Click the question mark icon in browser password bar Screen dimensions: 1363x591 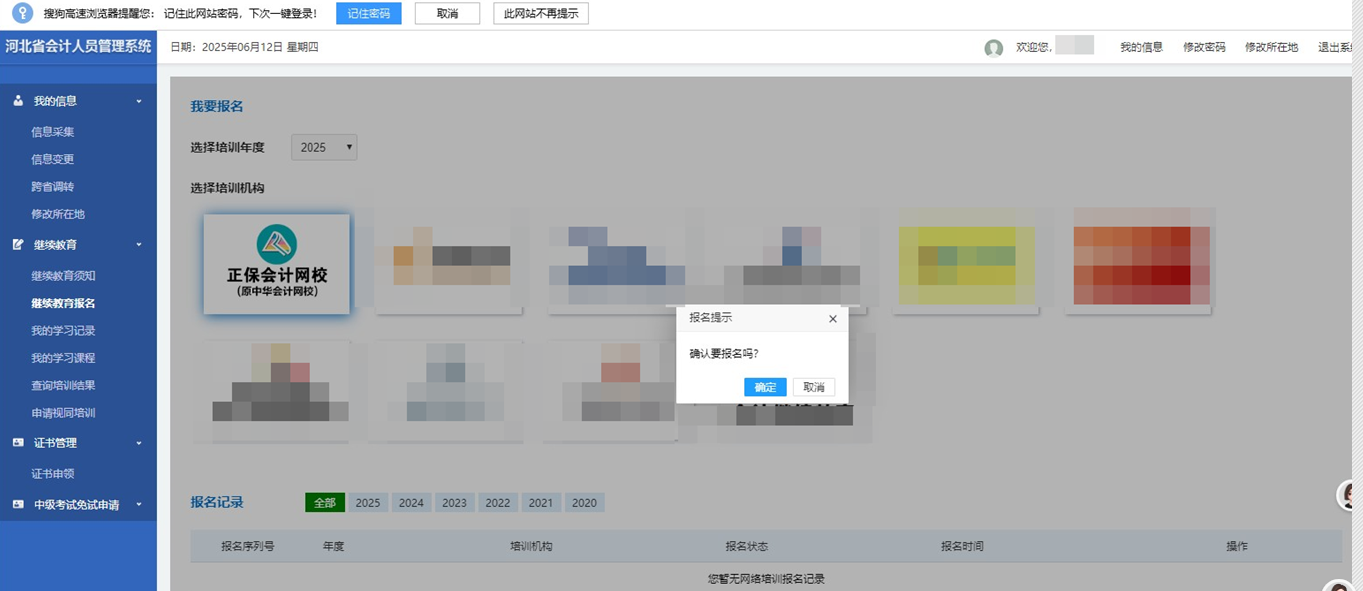[x=21, y=13]
